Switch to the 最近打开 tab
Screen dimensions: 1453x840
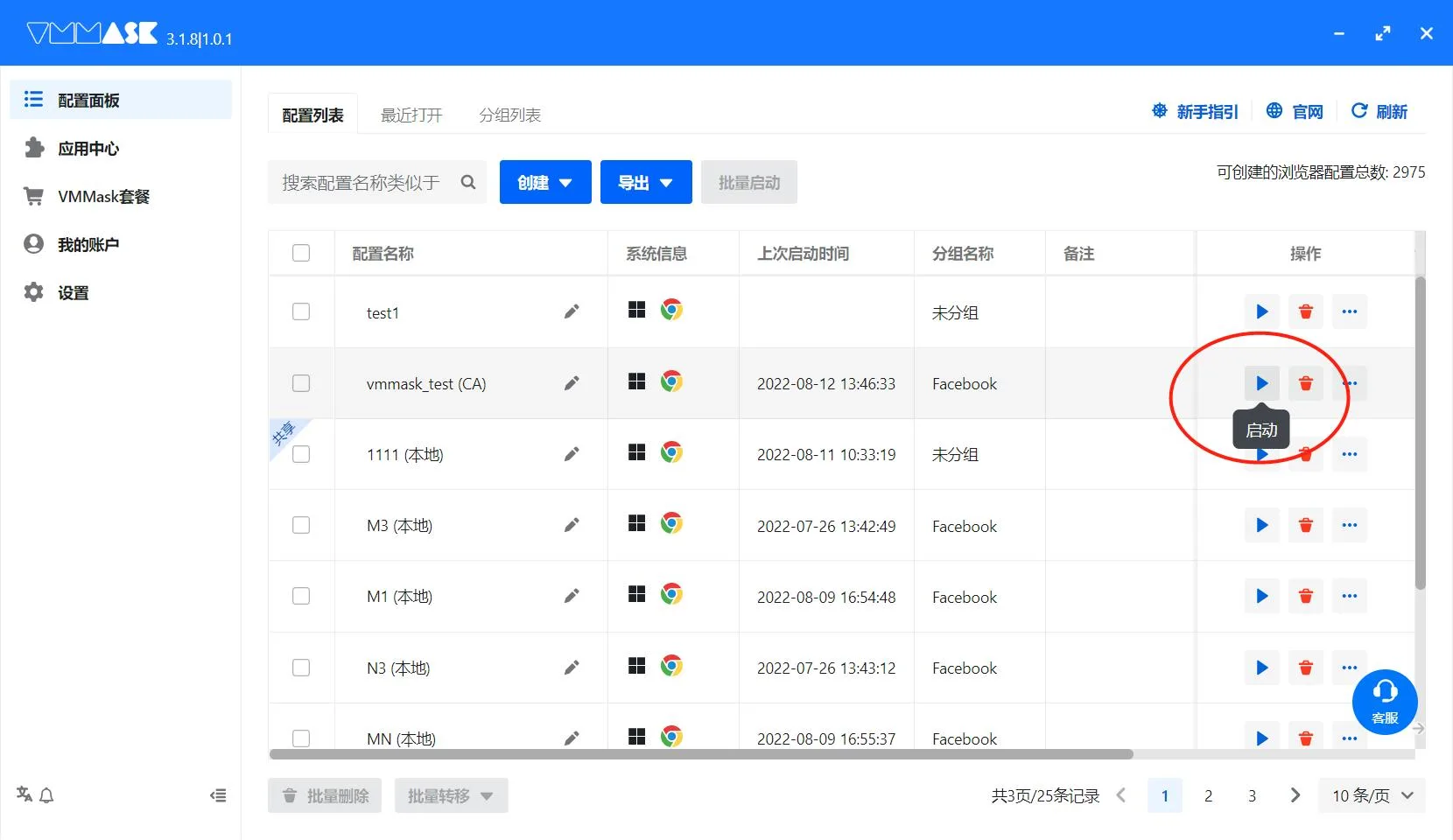coord(411,115)
